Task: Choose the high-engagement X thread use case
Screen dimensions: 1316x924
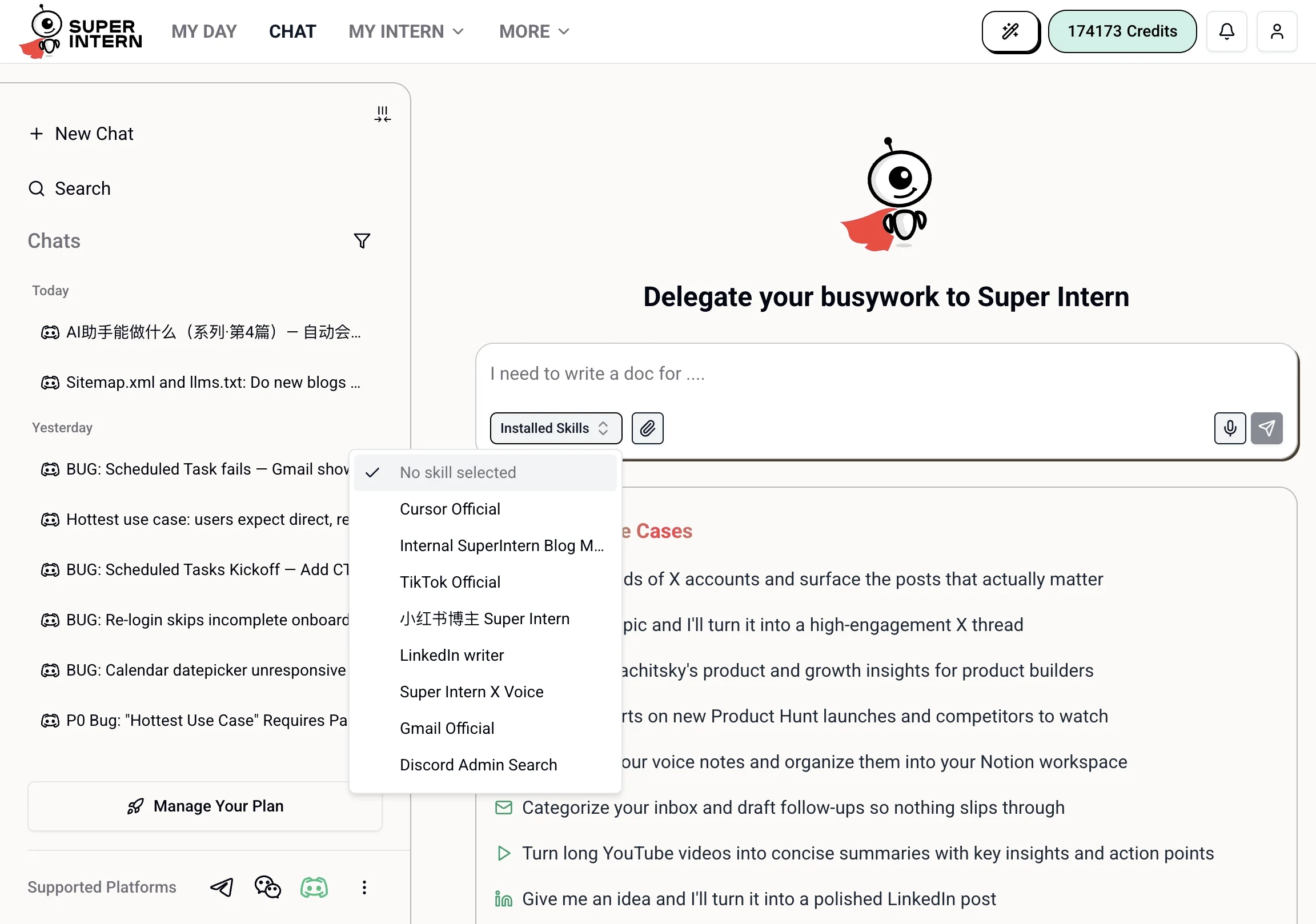Action: [823, 625]
